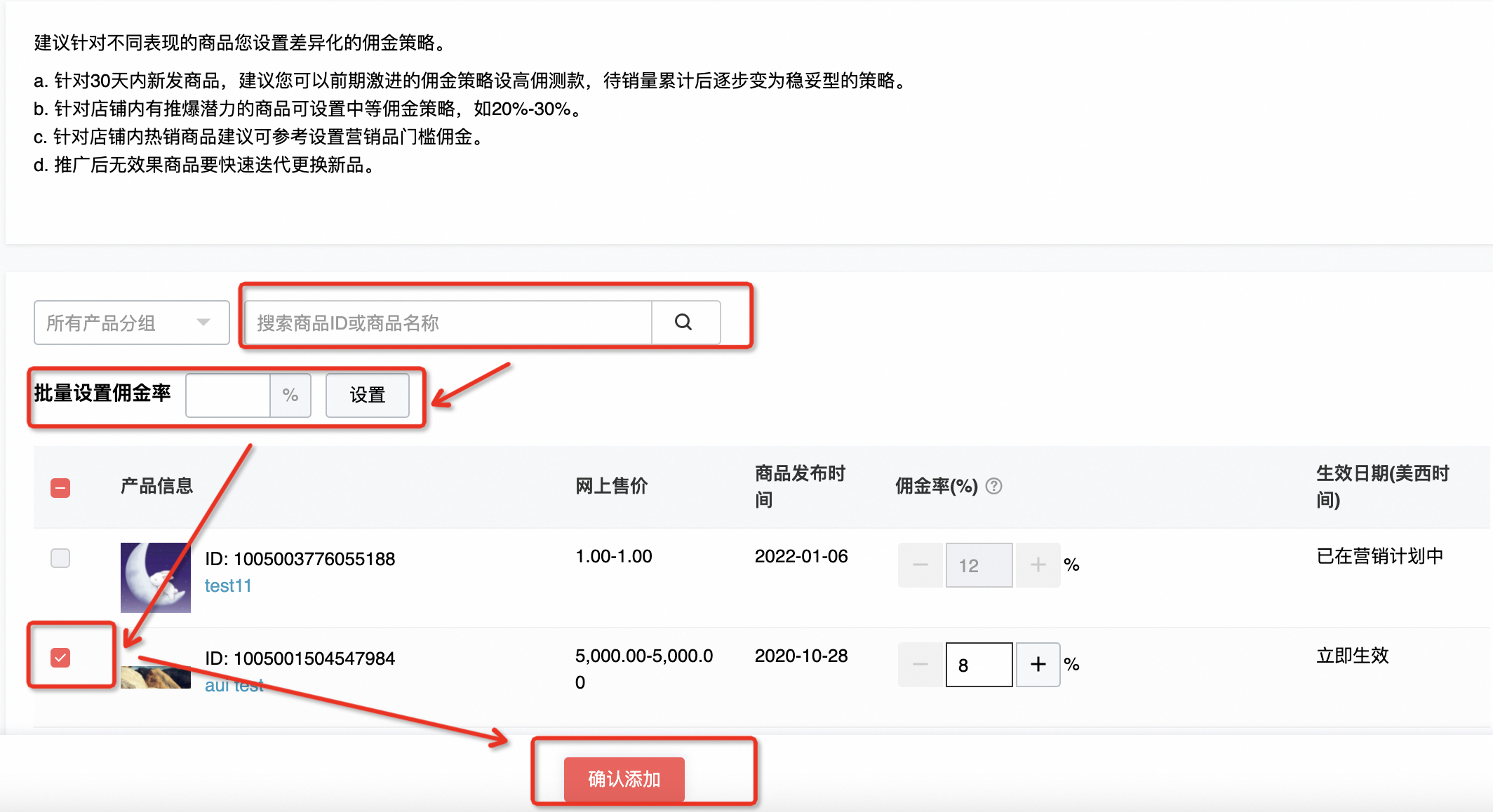Click minus stepper in test11 row
The image size is (1493, 812).
click(x=920, y=564)
